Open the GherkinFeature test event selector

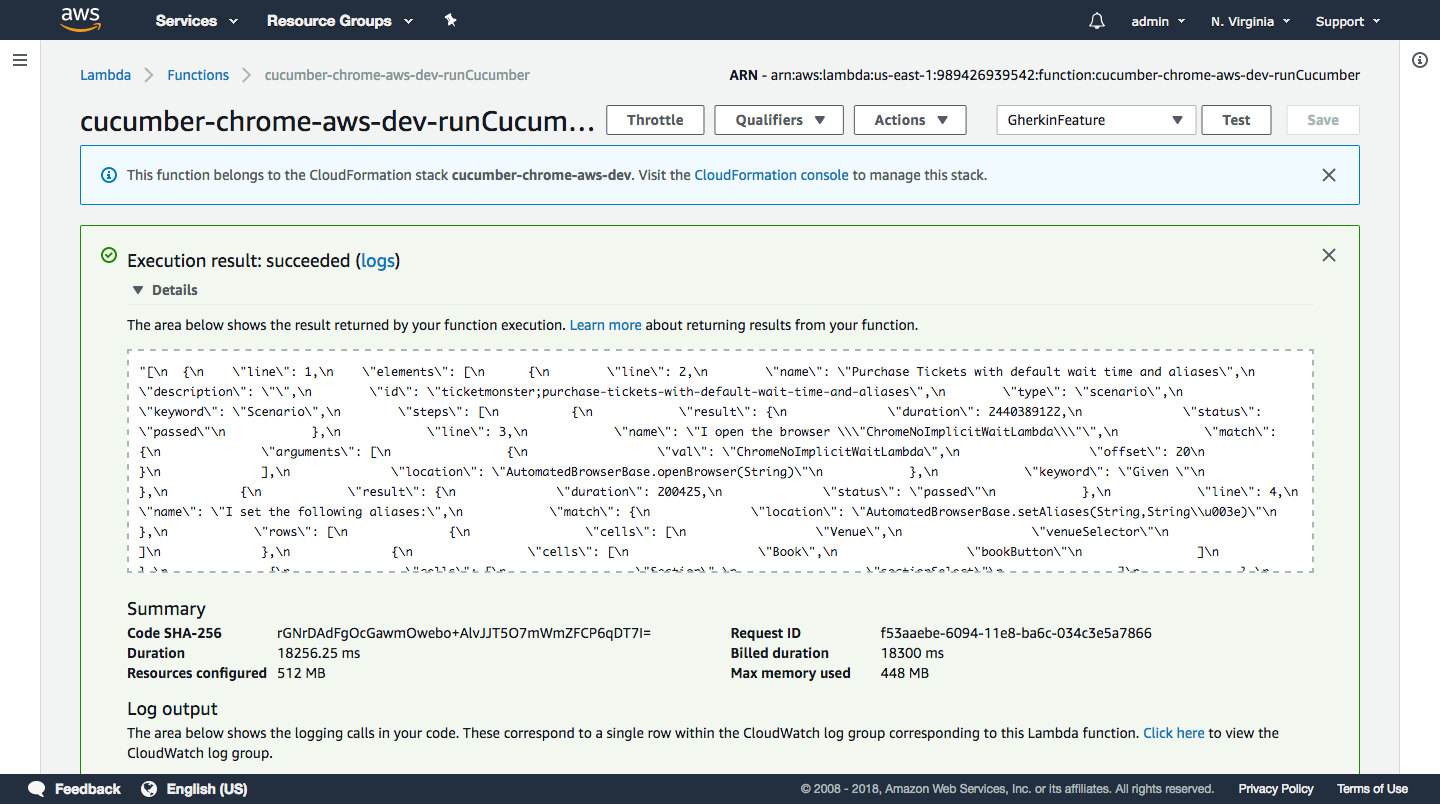1095,120
